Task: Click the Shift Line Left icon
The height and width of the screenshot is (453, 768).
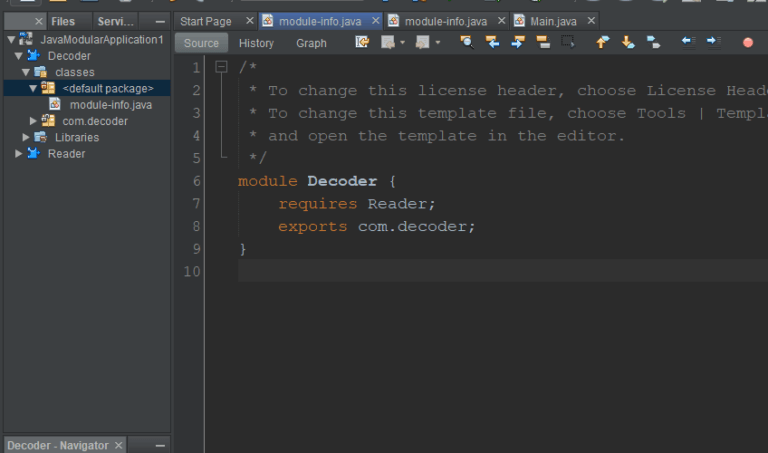Action: pos(687,42)
